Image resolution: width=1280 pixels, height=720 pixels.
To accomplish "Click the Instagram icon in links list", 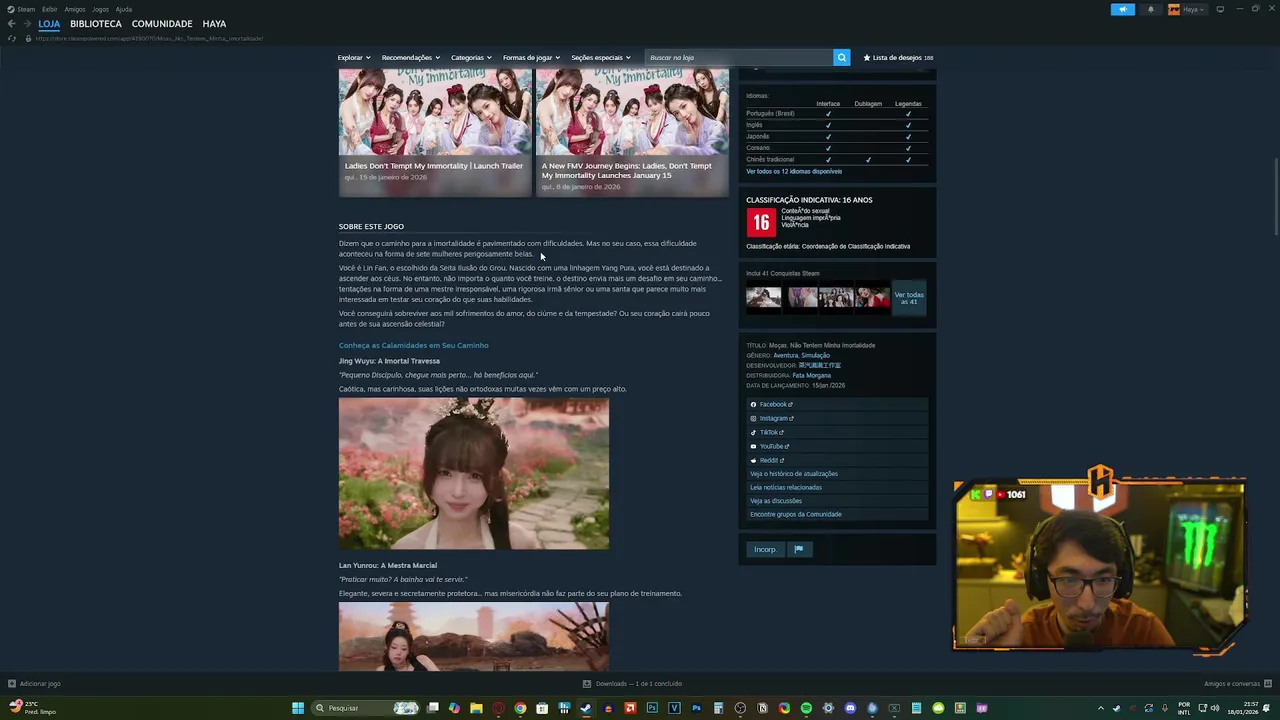I will tap(753, 418).
